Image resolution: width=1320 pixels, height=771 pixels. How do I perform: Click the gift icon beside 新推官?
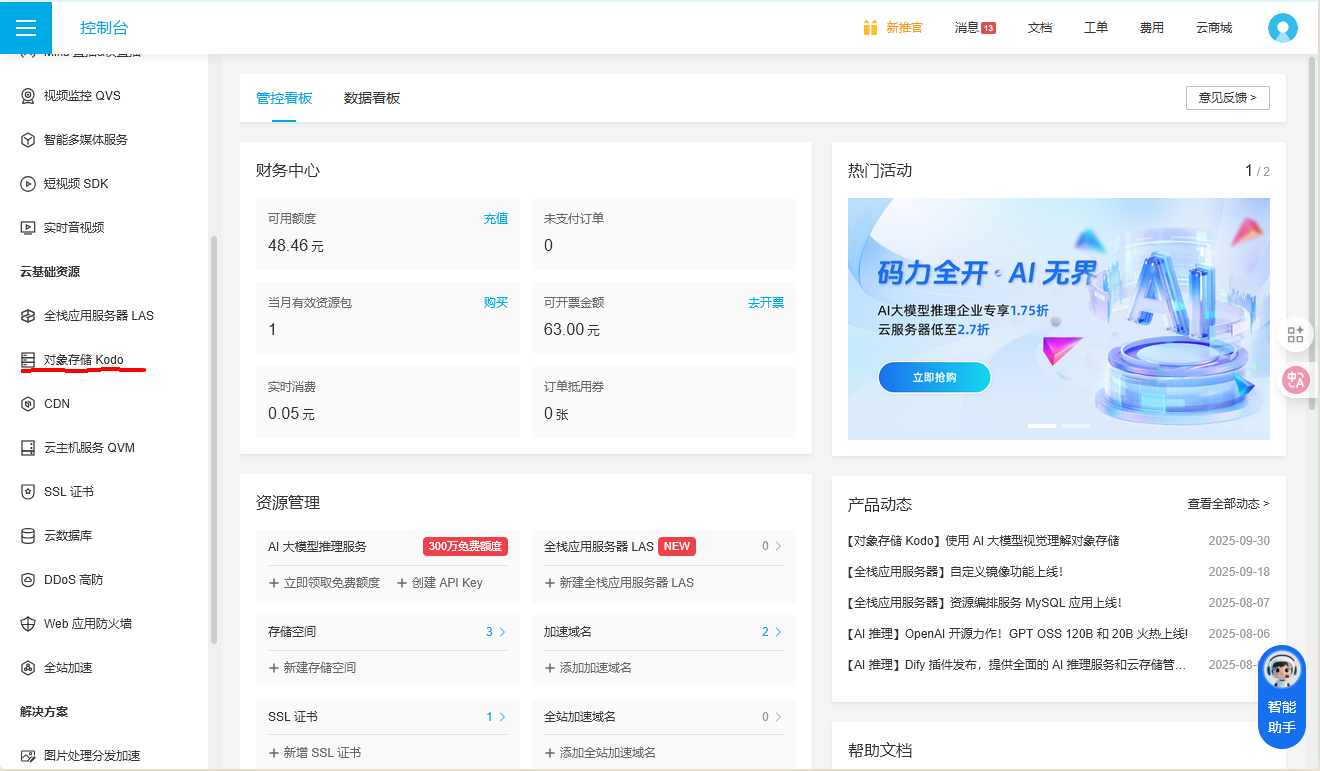pyautogui.click(x=870, y=28)
